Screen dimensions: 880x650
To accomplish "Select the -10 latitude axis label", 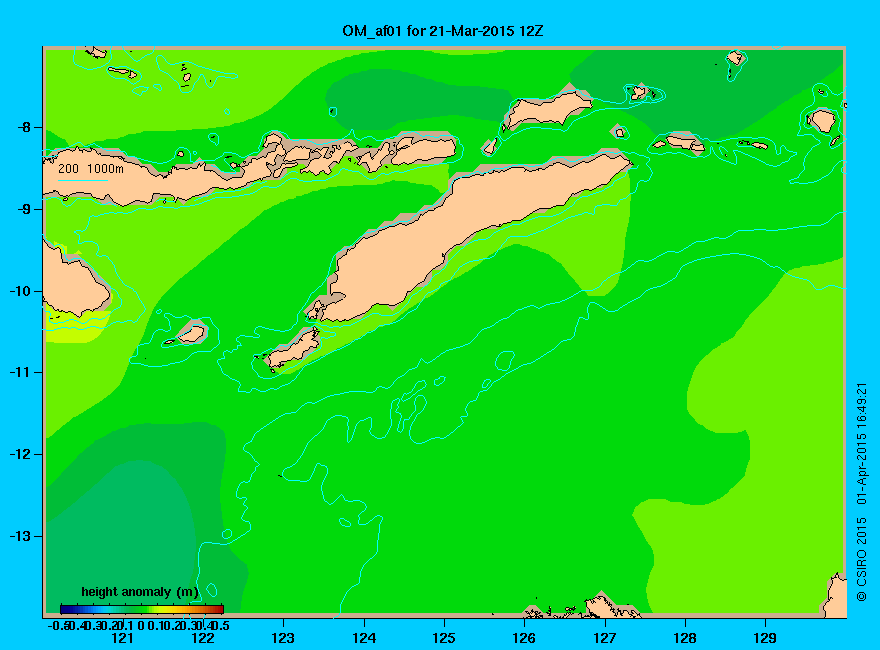I will pos(21,291).
